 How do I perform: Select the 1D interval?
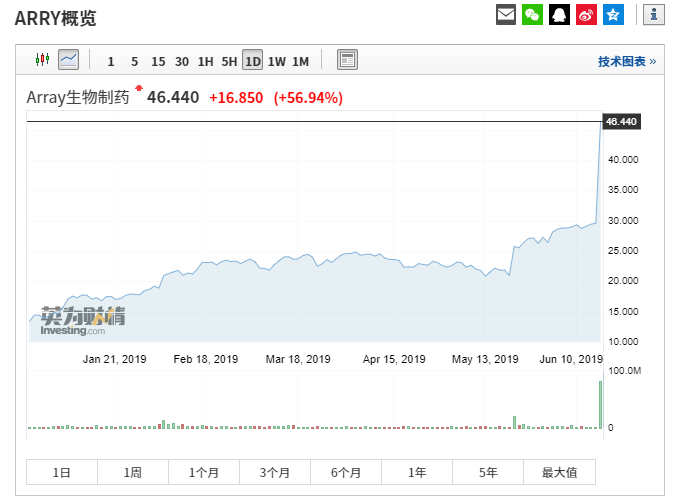tap(253, 60)
